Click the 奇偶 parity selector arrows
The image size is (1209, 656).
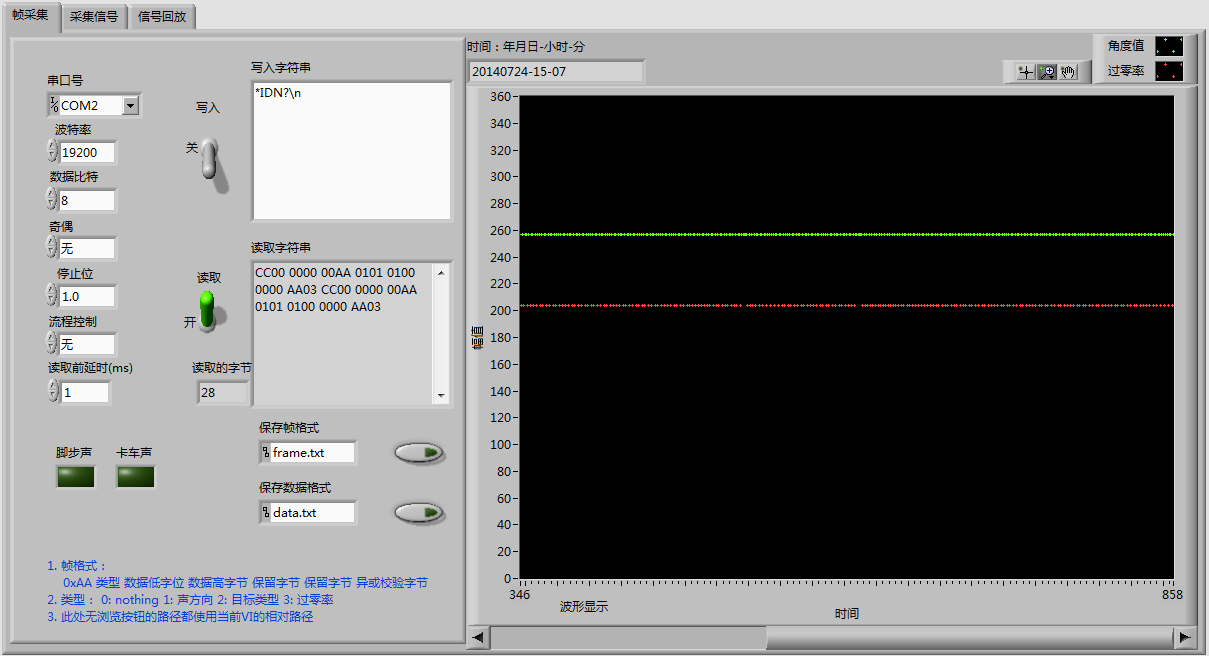[52, 248]
